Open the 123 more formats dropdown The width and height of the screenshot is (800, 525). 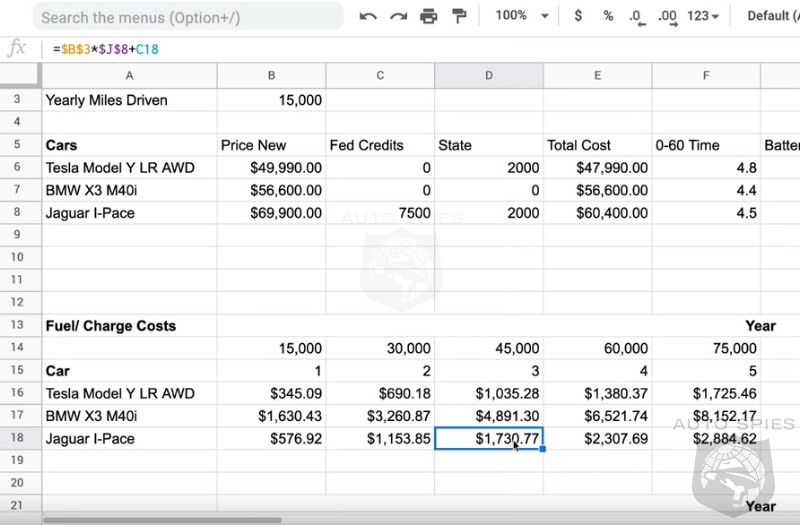click(x=704, y=16)
